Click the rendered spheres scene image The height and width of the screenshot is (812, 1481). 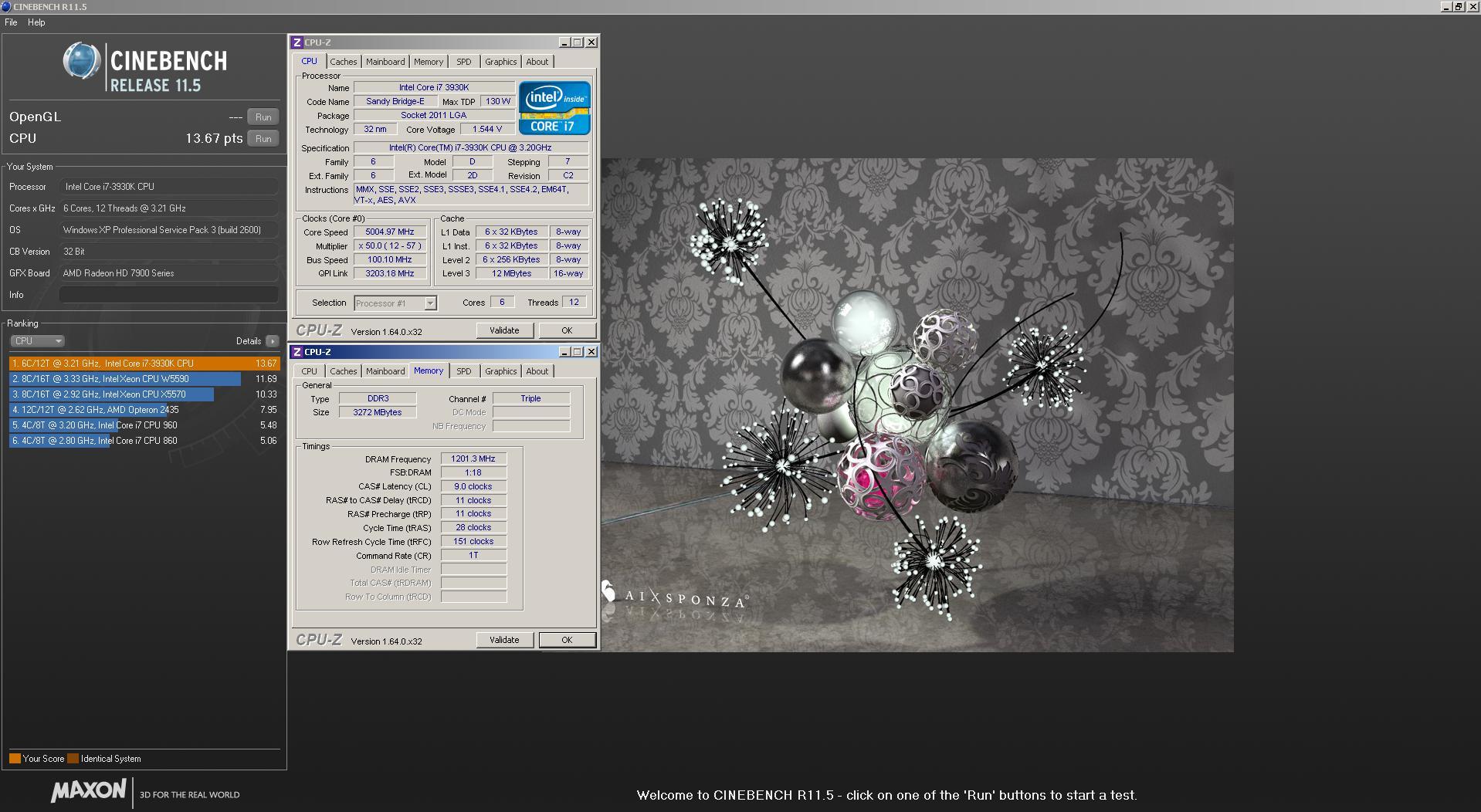pyautogui.click(x=917, y=405)
